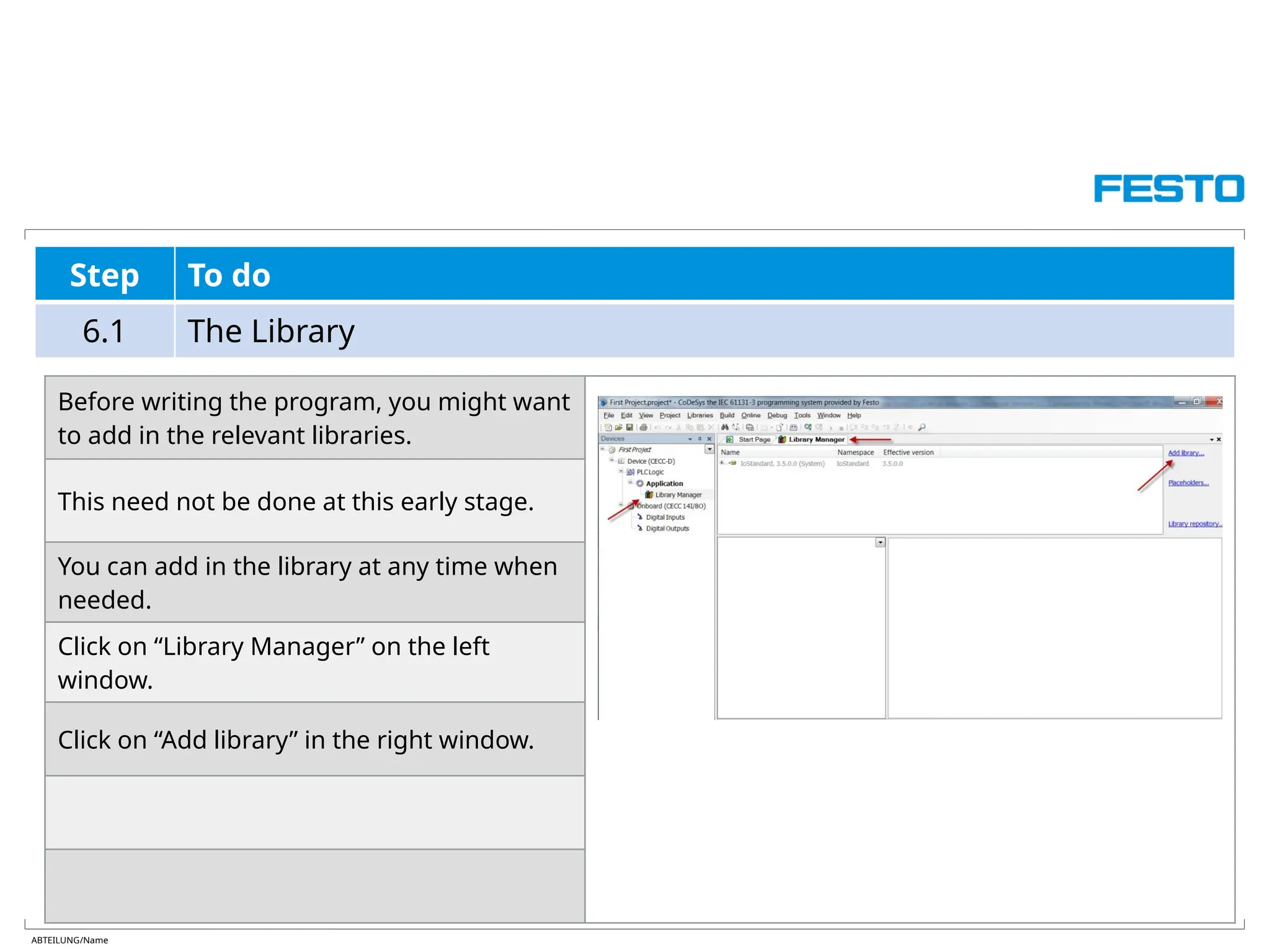
Task: Collapse the Device (CECC-D) tree node
Action: point(611,461)
